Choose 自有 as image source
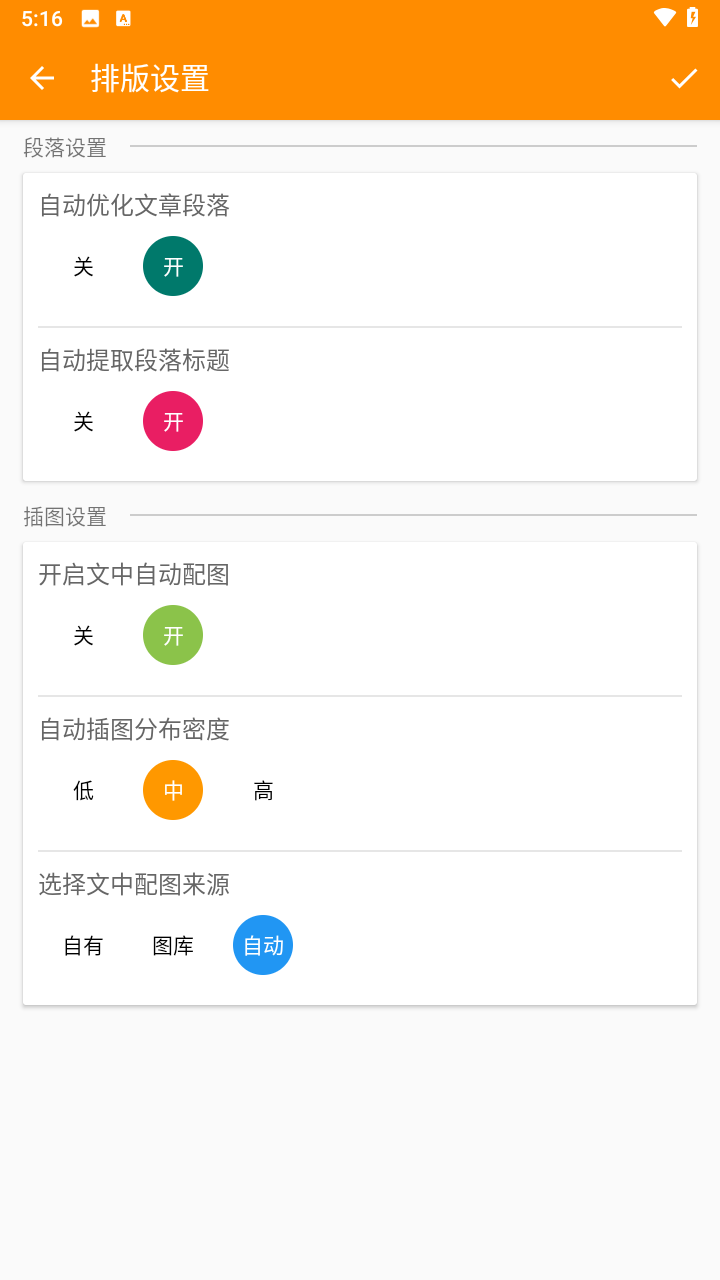This screenshot has width=720, height=1280. (83, 946)
